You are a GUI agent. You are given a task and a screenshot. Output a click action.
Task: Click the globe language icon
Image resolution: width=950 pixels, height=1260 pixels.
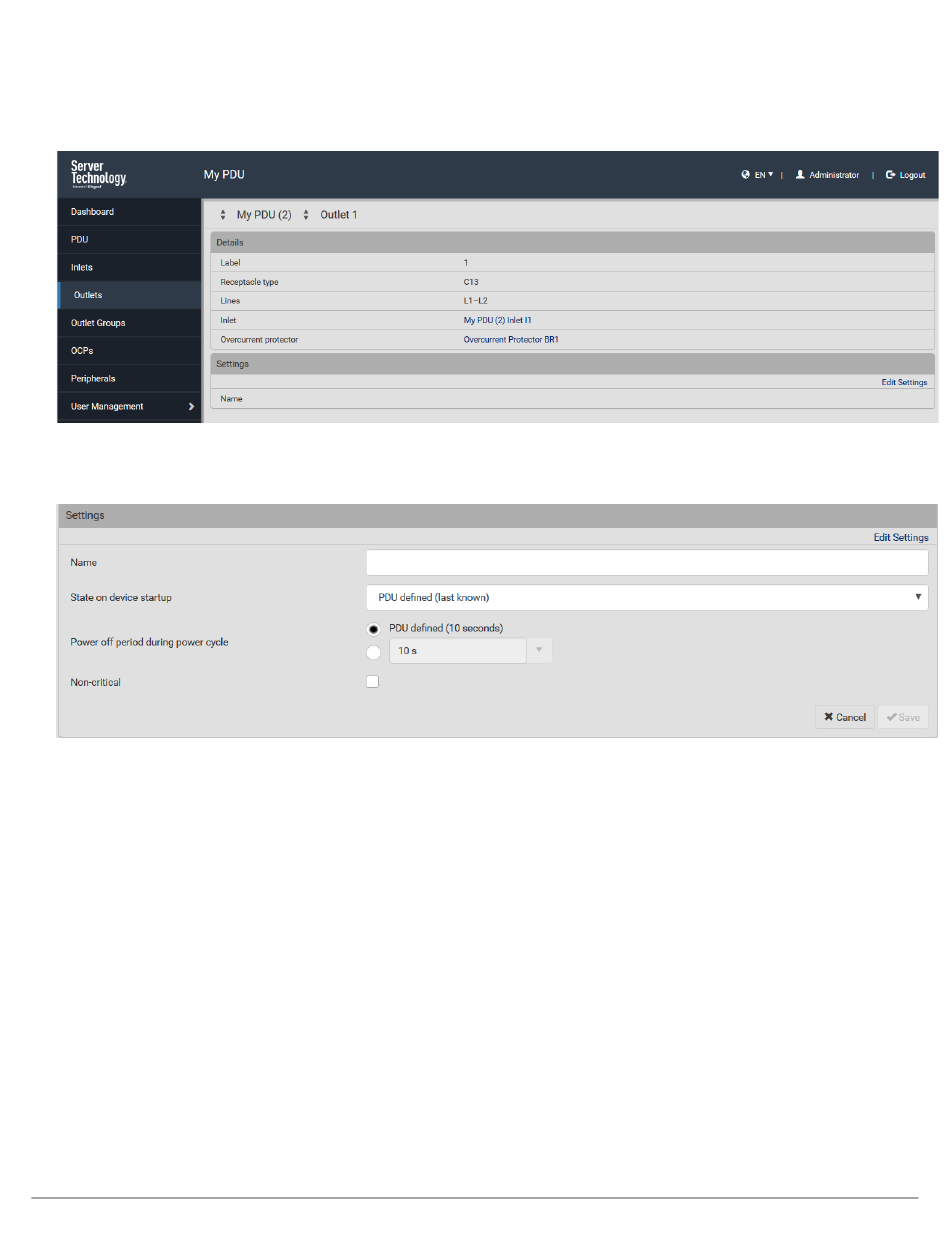746,174
